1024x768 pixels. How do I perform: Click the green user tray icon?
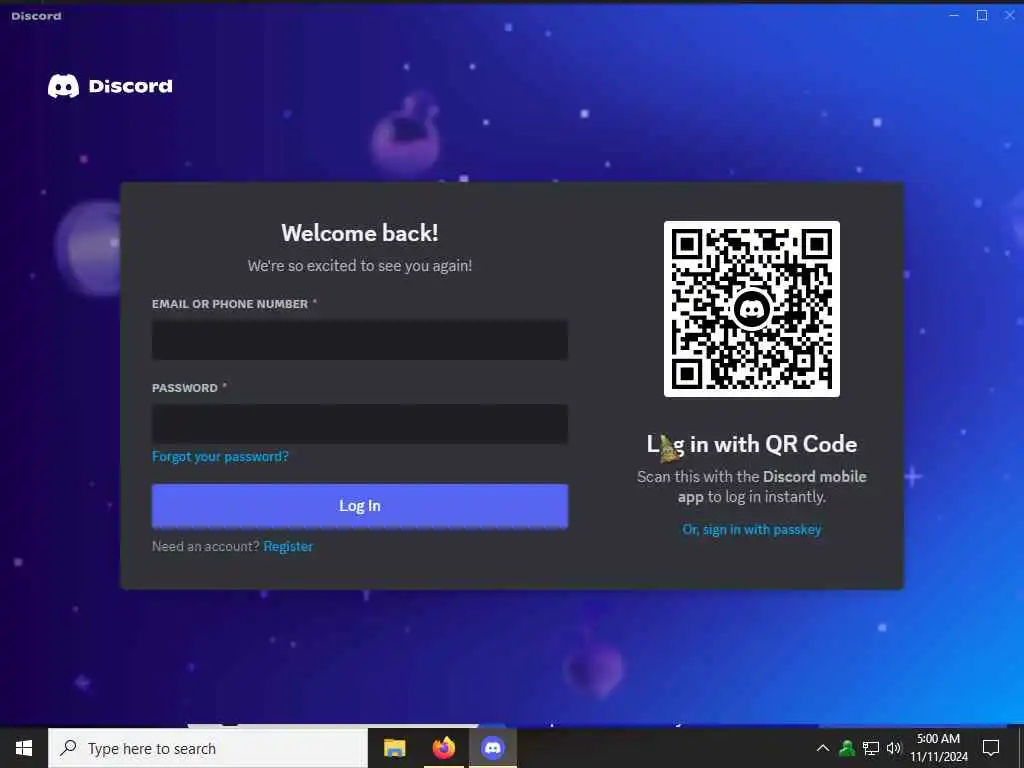point(847,748)
